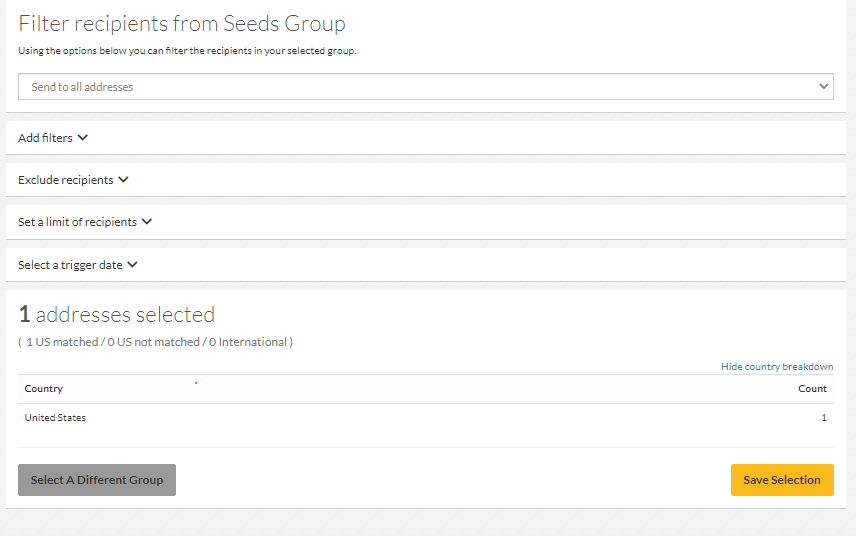856x536 pixels.
Task: Hide the country breakdown via its link
Action: pyautogui.click(x=777, y=367)
